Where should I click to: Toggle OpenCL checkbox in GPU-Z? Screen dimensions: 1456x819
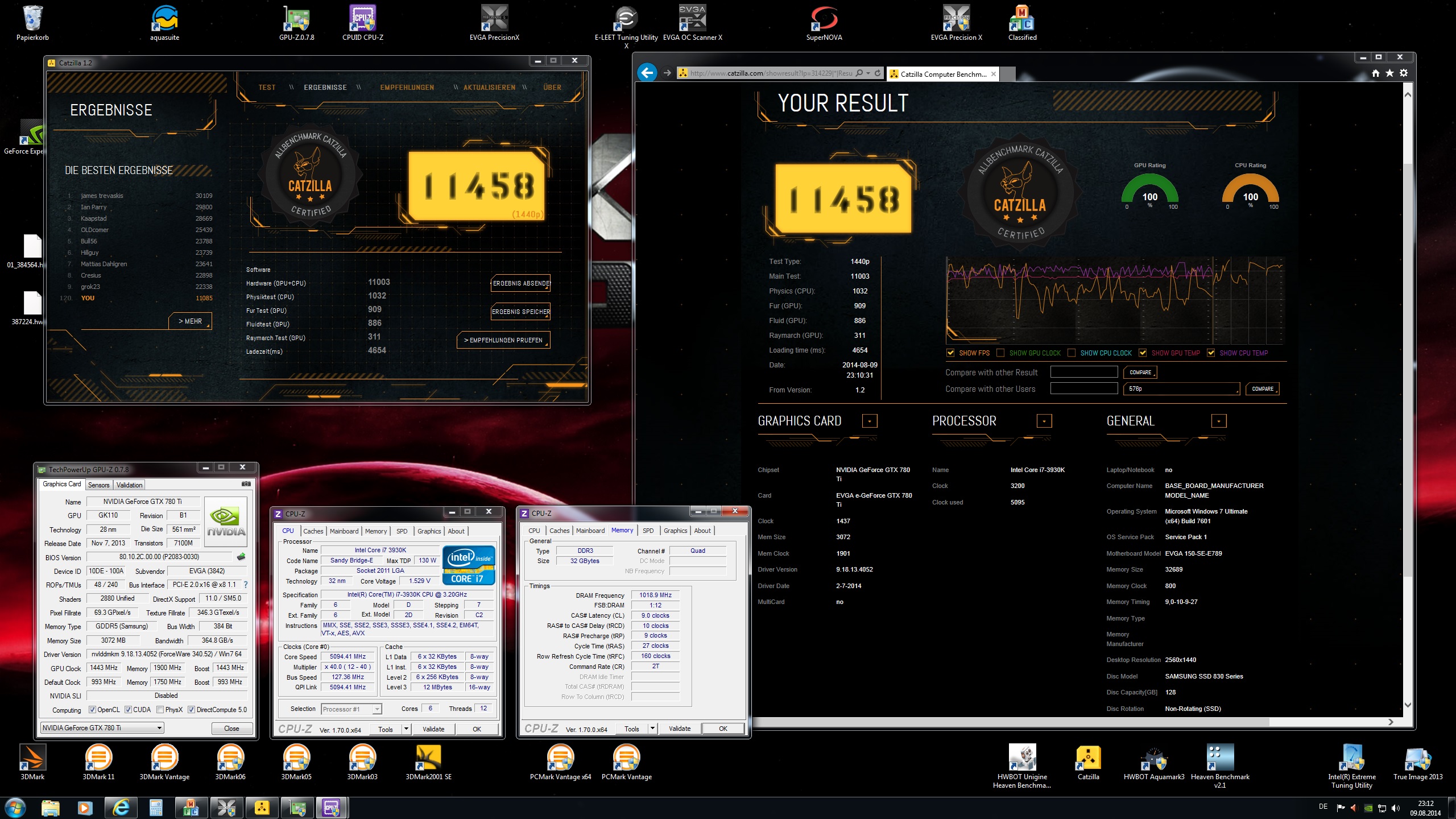92,710
